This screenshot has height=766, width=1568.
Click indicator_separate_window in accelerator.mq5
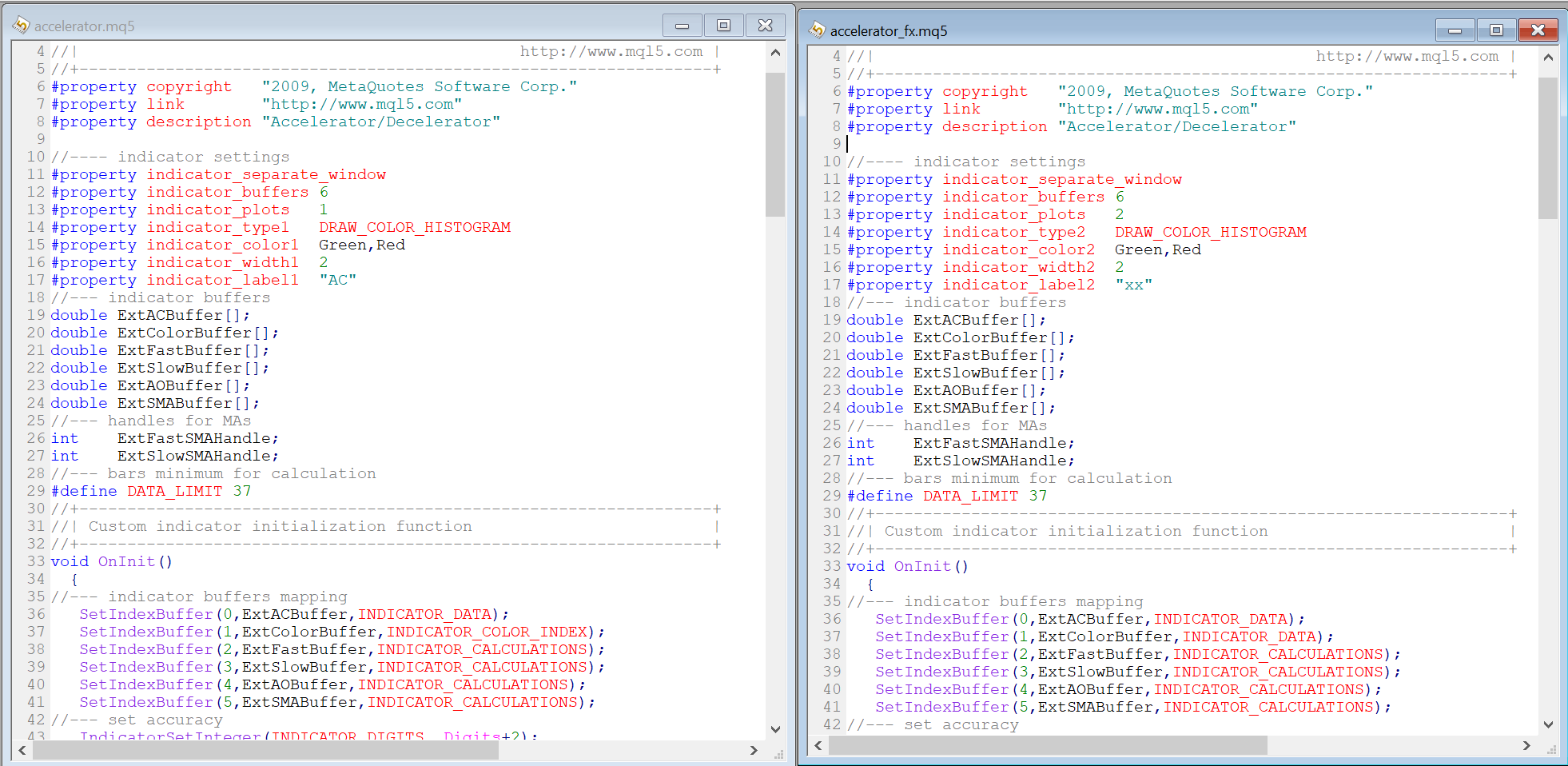[266, 174]
